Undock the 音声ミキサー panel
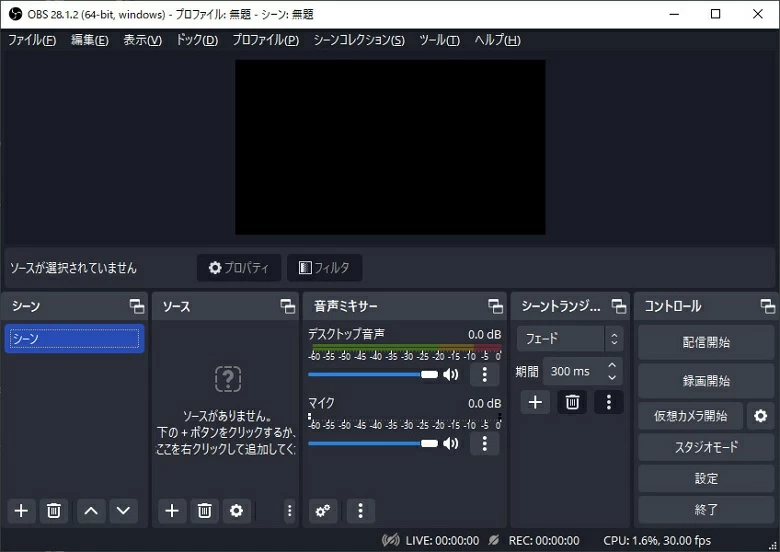 [x=495, y=306]
